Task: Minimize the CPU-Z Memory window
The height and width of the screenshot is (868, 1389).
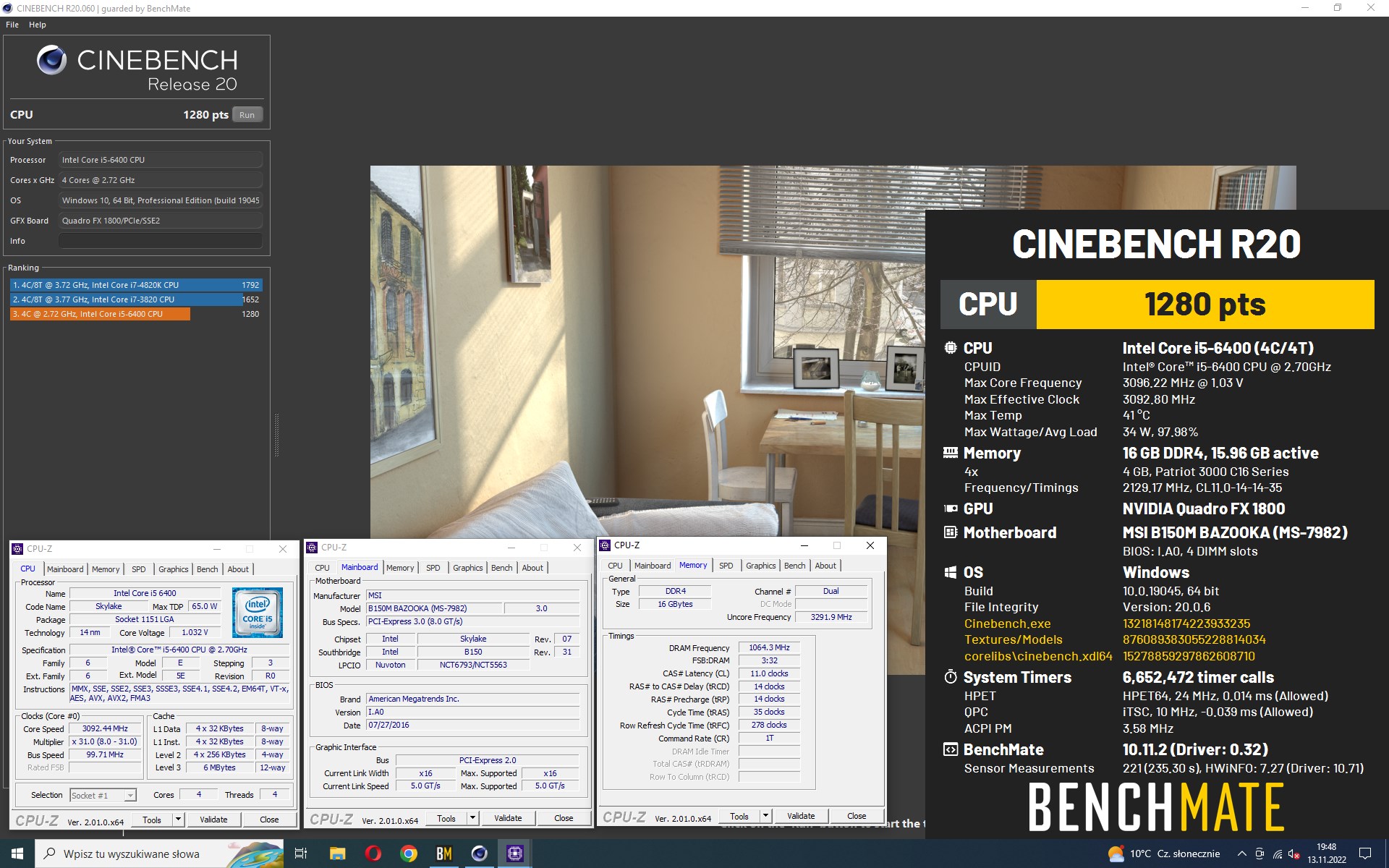Action: click(x=804, y=545)
